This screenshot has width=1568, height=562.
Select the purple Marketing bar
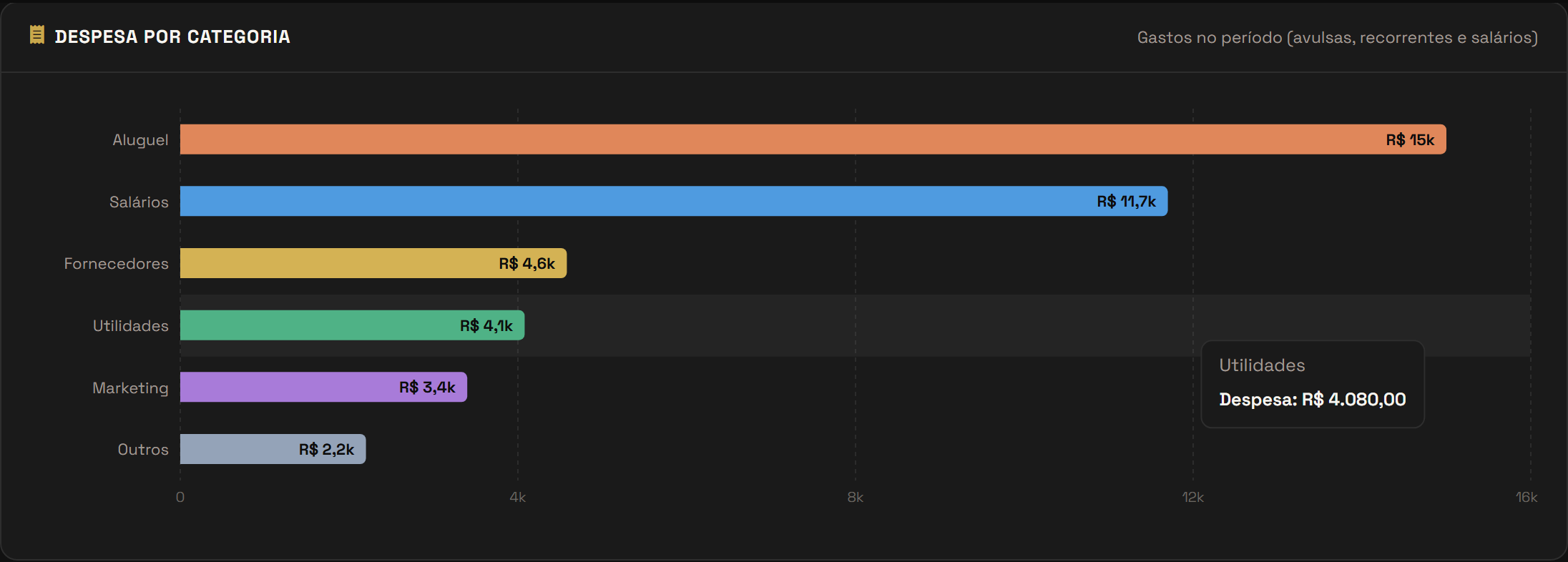pyautogui.click(x=323, y=387)
